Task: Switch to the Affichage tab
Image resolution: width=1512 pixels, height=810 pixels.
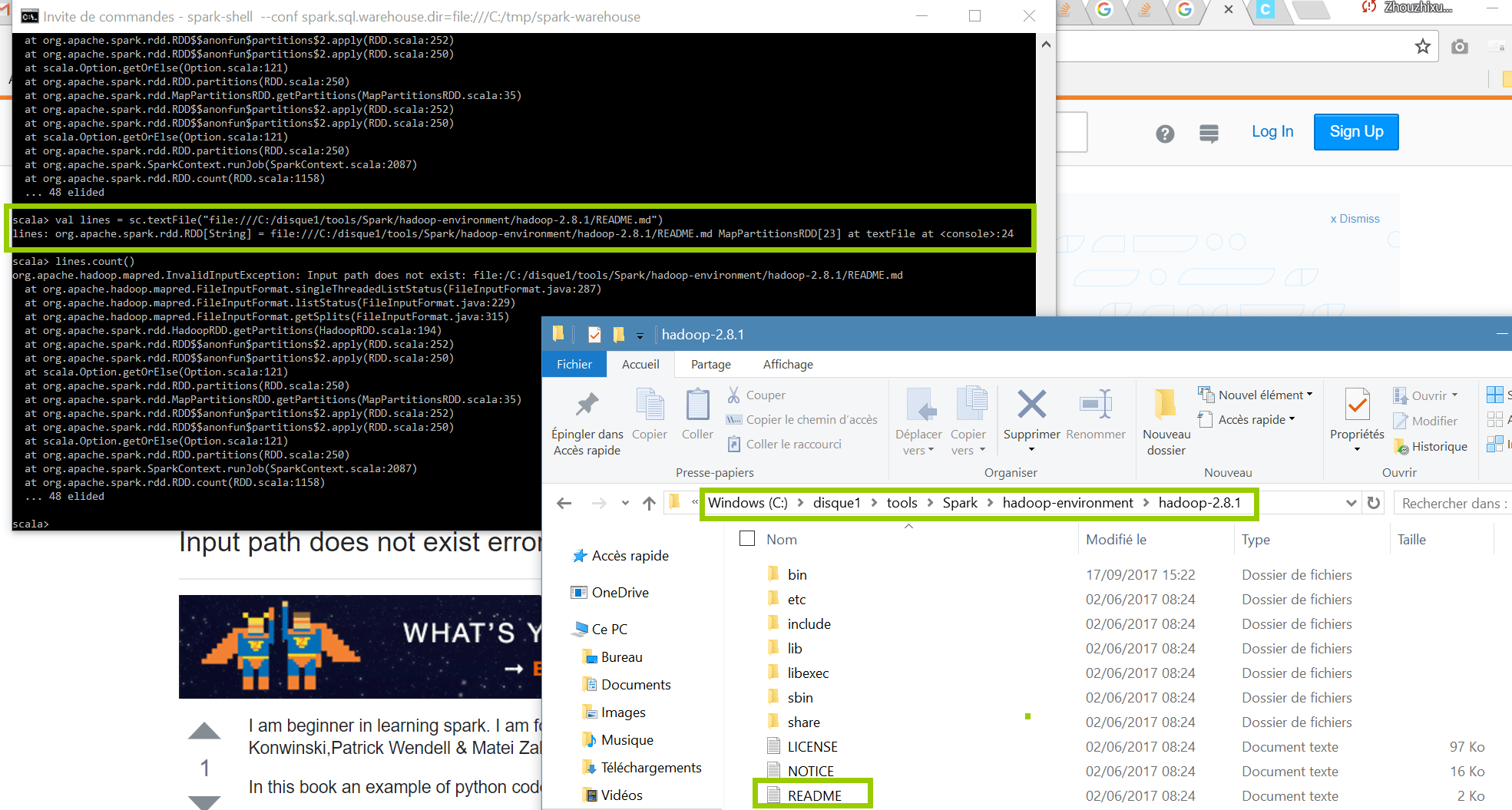Action: click(788, 364)
